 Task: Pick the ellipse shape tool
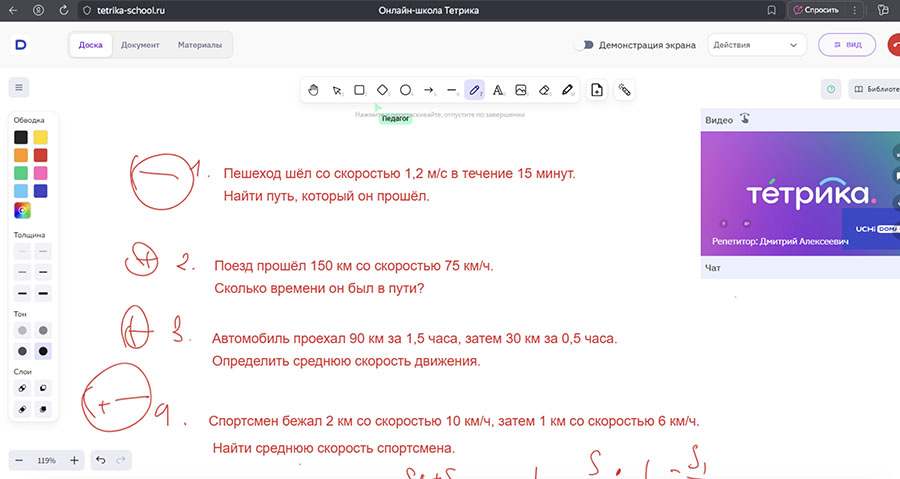(406, 90)
